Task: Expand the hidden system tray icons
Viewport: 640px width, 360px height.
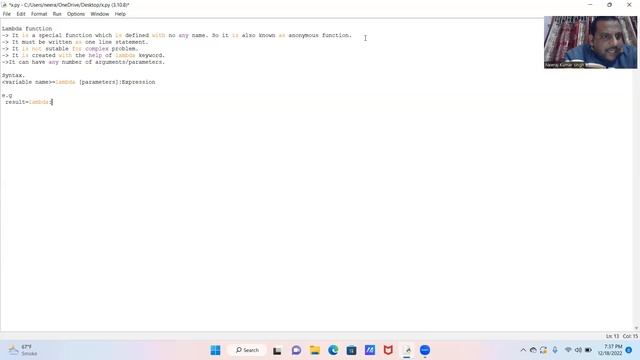Action: (x=523, y=350)
